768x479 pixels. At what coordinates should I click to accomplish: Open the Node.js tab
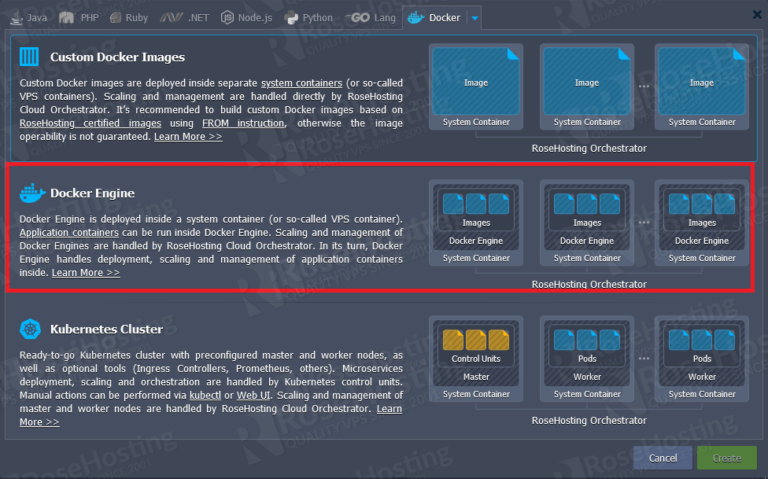246,18
